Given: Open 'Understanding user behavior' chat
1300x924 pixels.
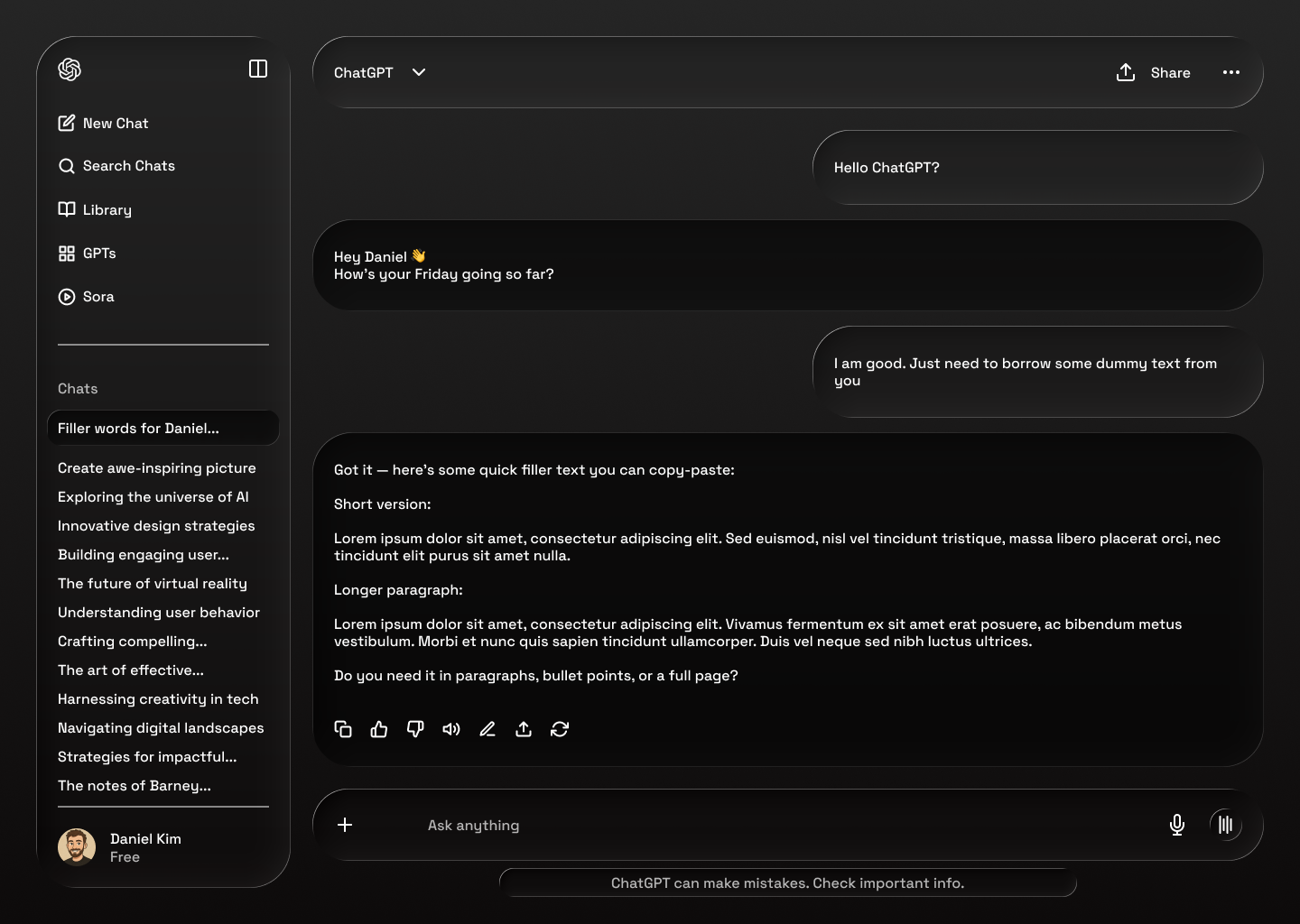Looking at the screenshot, I should pyautogui.click(x=159, y=613).
